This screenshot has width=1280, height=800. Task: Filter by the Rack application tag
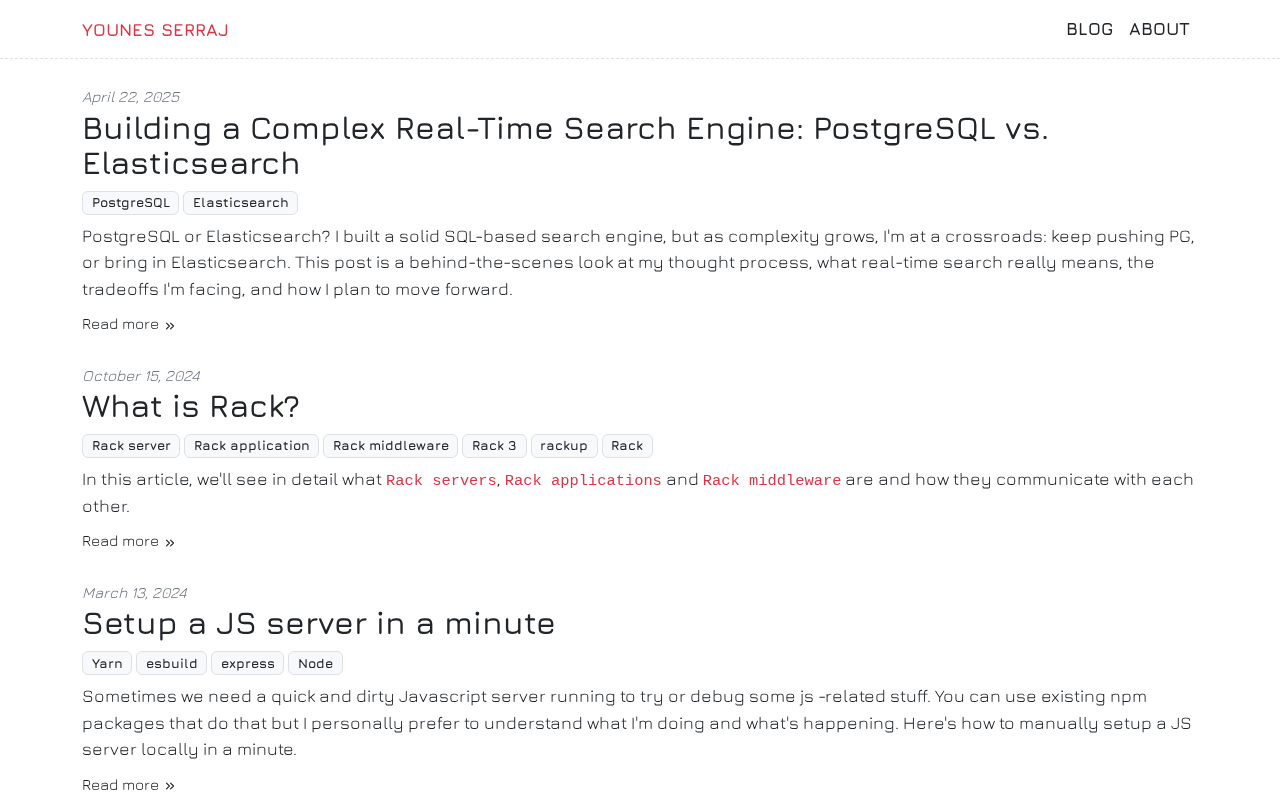coord(252,446)
